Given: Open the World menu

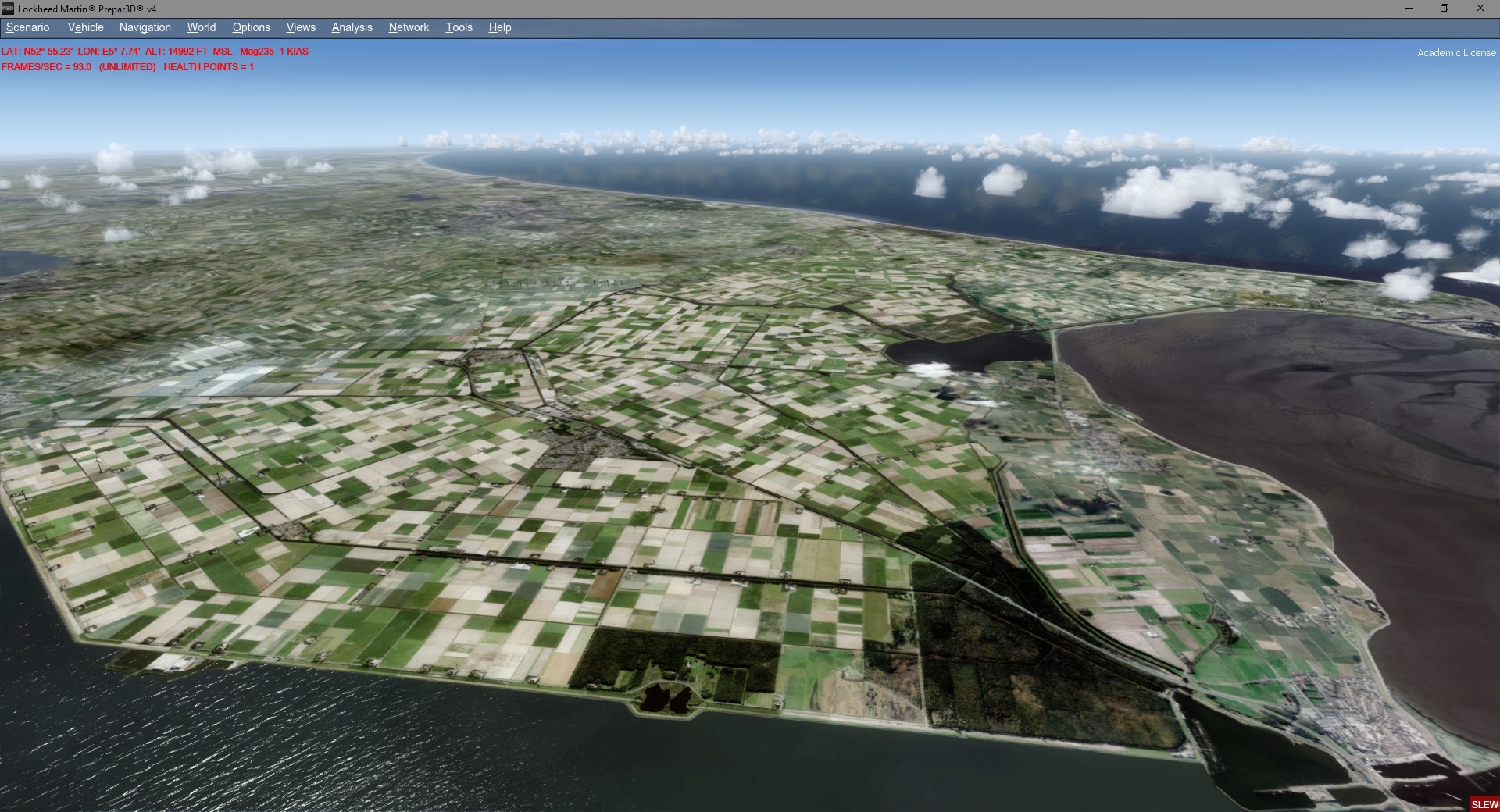Looking at the screenshot, I should click(201, 27).
